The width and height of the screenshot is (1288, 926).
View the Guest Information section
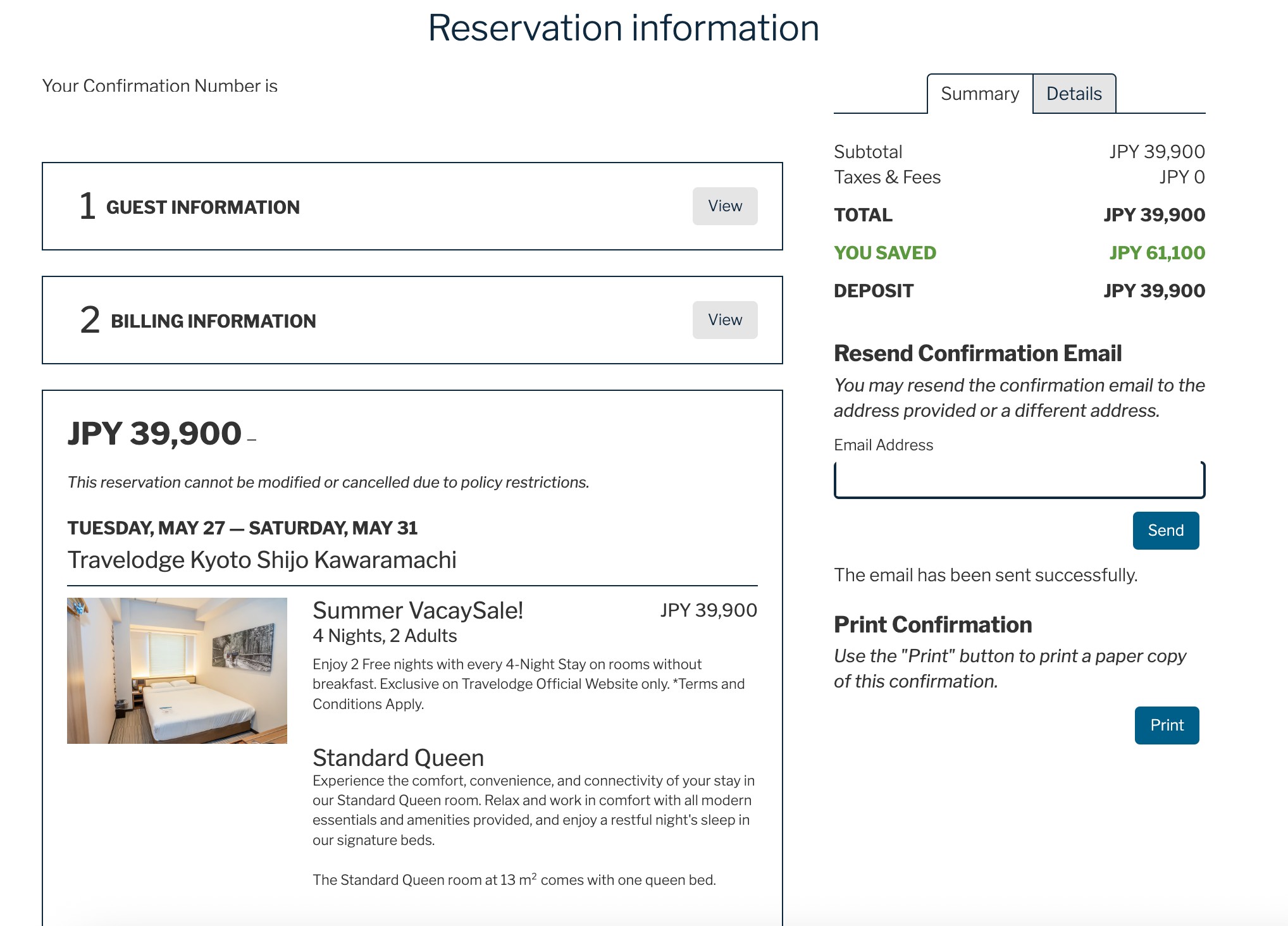[725, 206]
